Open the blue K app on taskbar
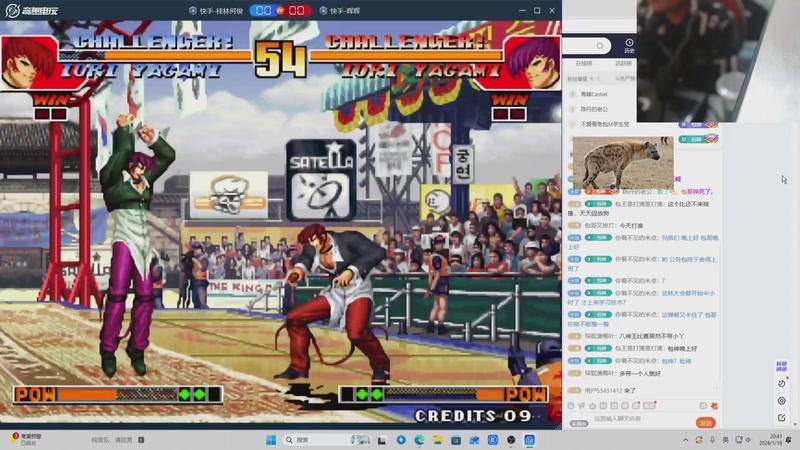Image resolution: width=800 pixels, height=450 pixels. pyautogui.click(x=492, y=440)
